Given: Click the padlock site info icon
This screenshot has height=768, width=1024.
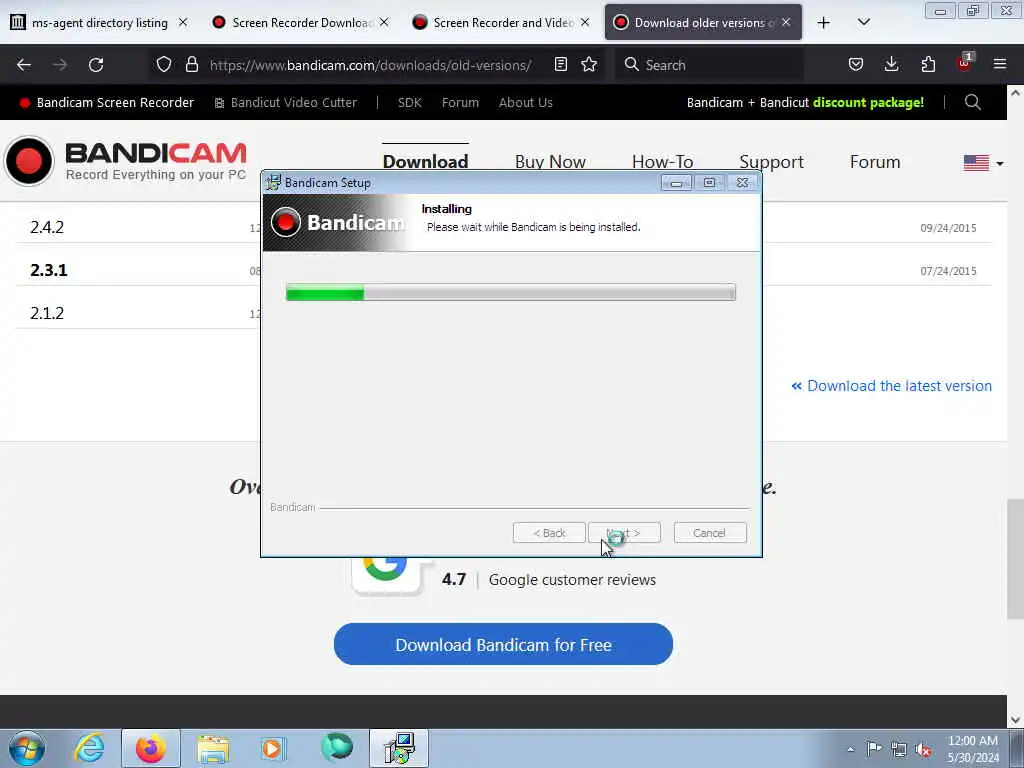Looking at the screenshot, I should [x=191, y=65].
